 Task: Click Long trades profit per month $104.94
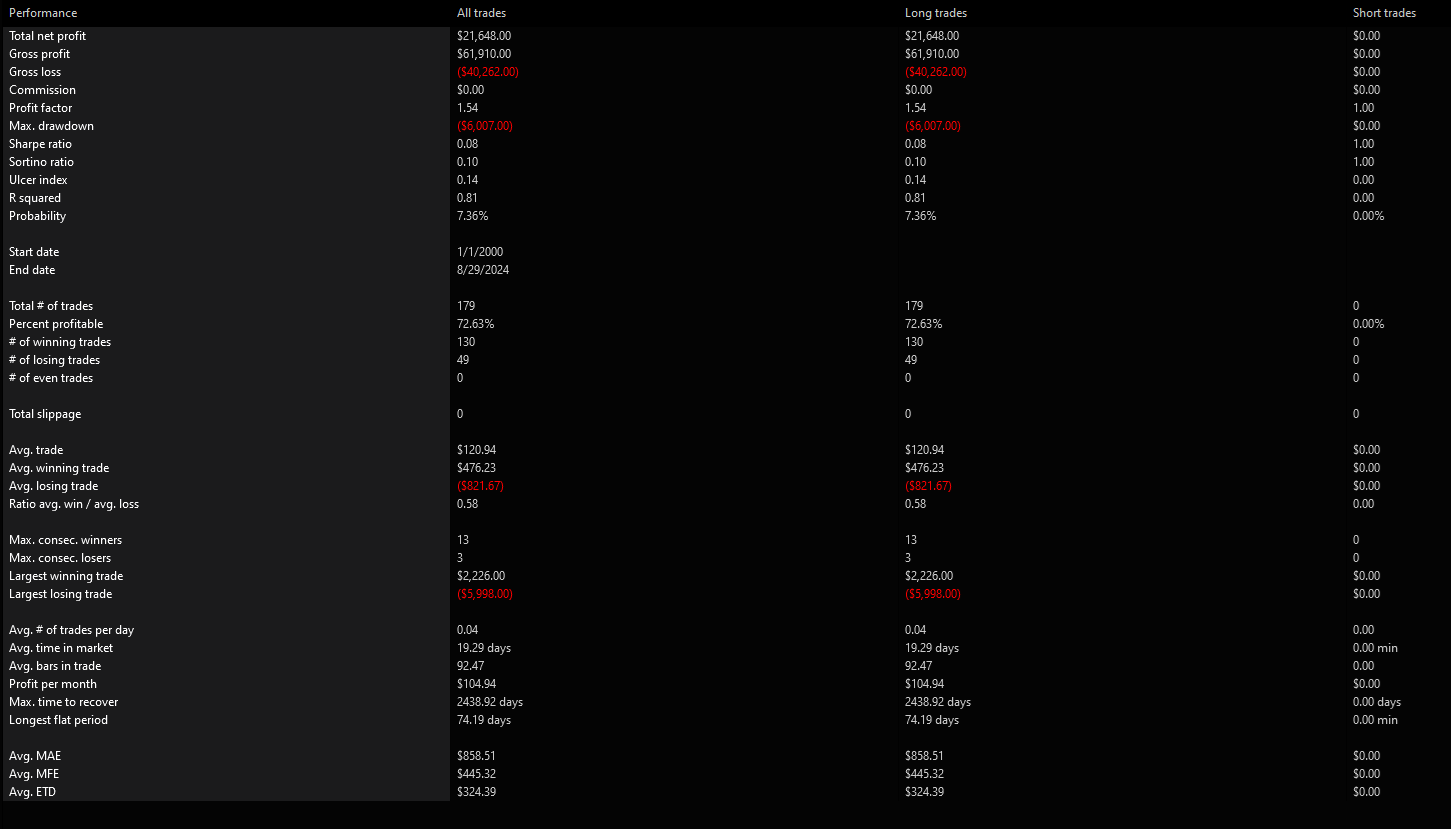[x=925, y=684]
